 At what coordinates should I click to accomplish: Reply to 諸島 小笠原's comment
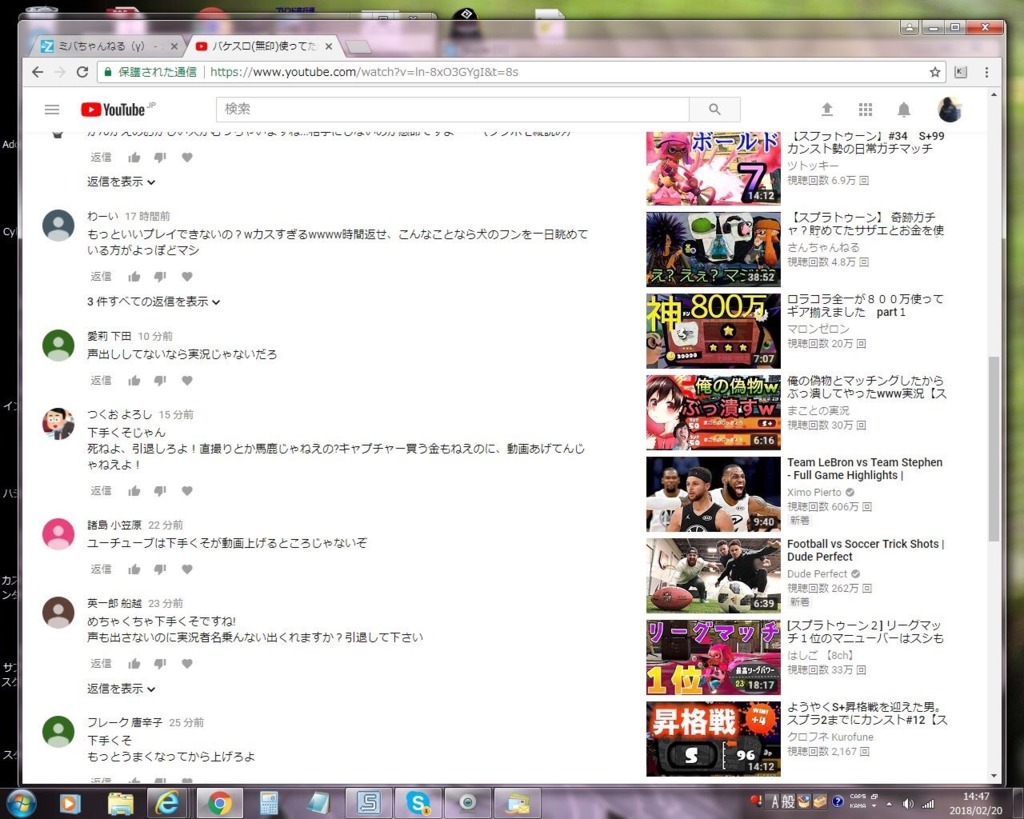101,569
